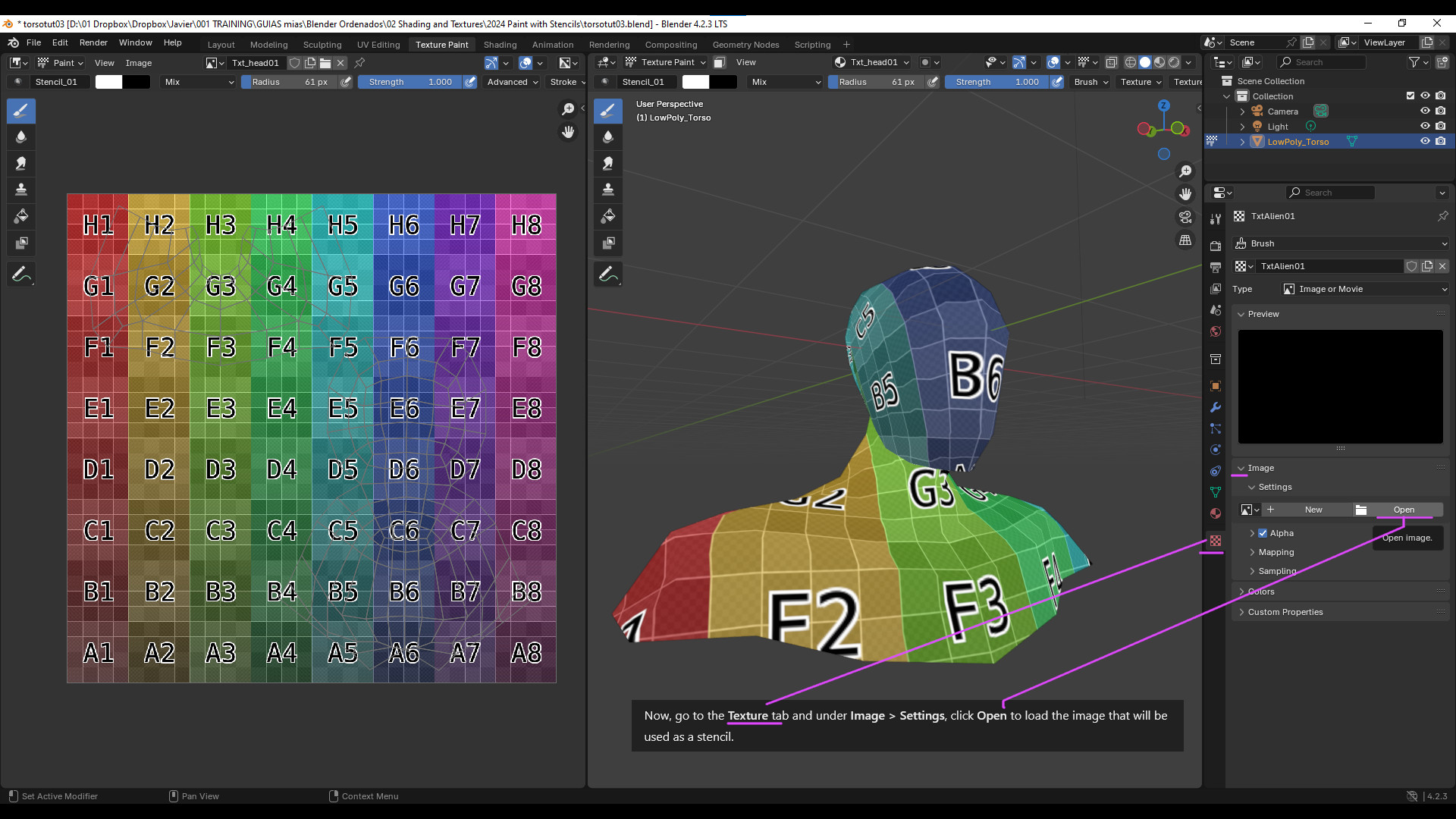This screenshot has height=819, width=1456.
Task: Add new workspace with plus button
Action: tap(846, 45)
